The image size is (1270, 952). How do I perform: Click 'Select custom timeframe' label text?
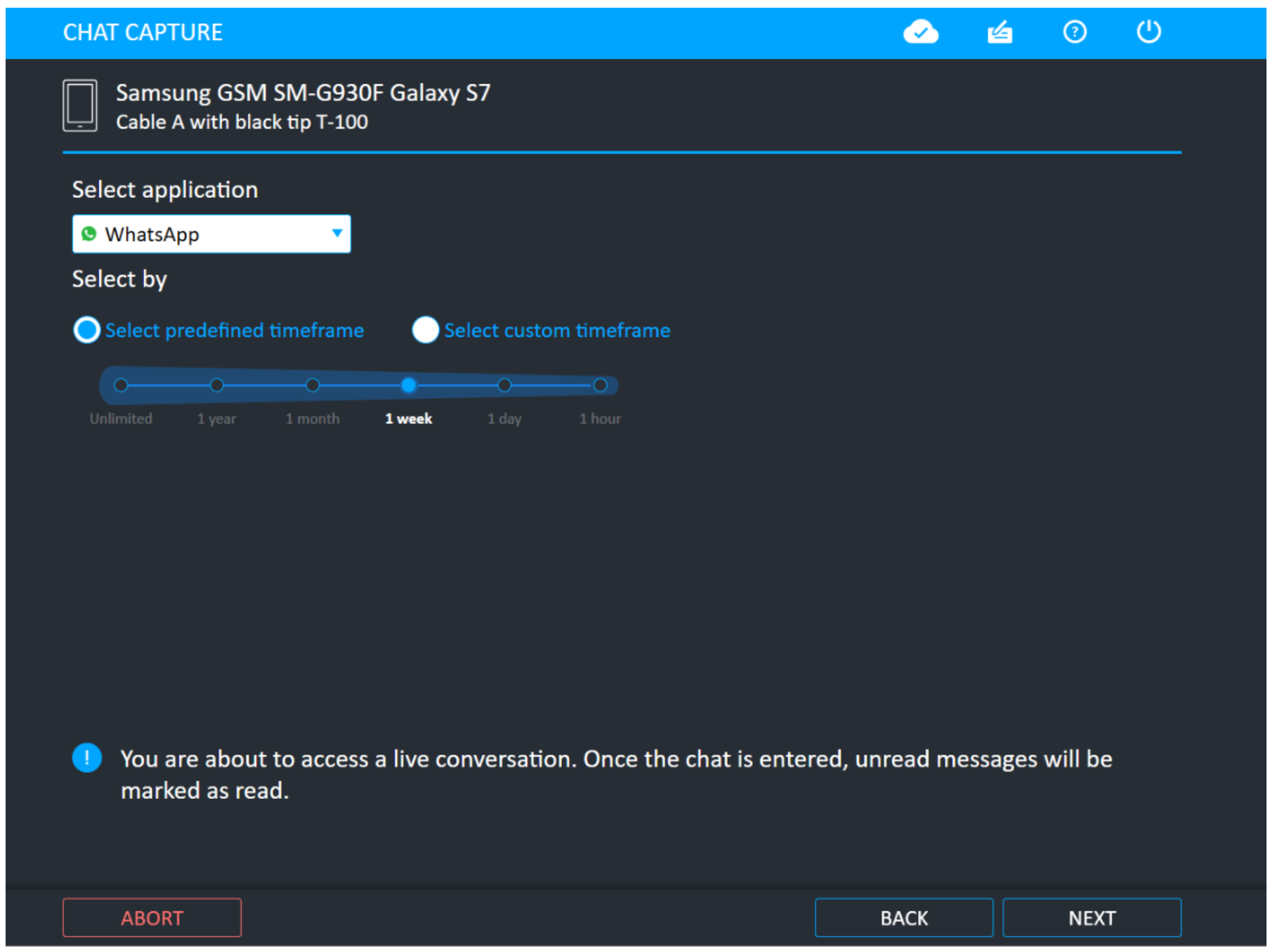coord(557,330)
